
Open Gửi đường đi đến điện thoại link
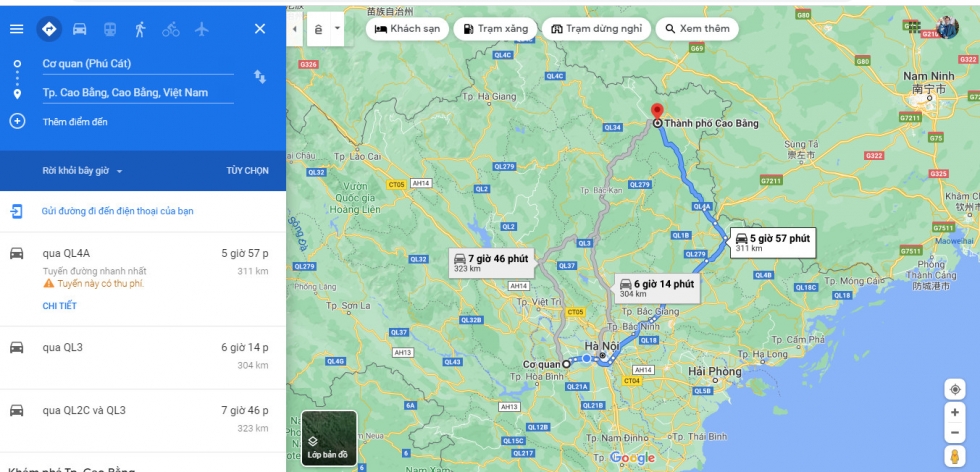point(118,211)
